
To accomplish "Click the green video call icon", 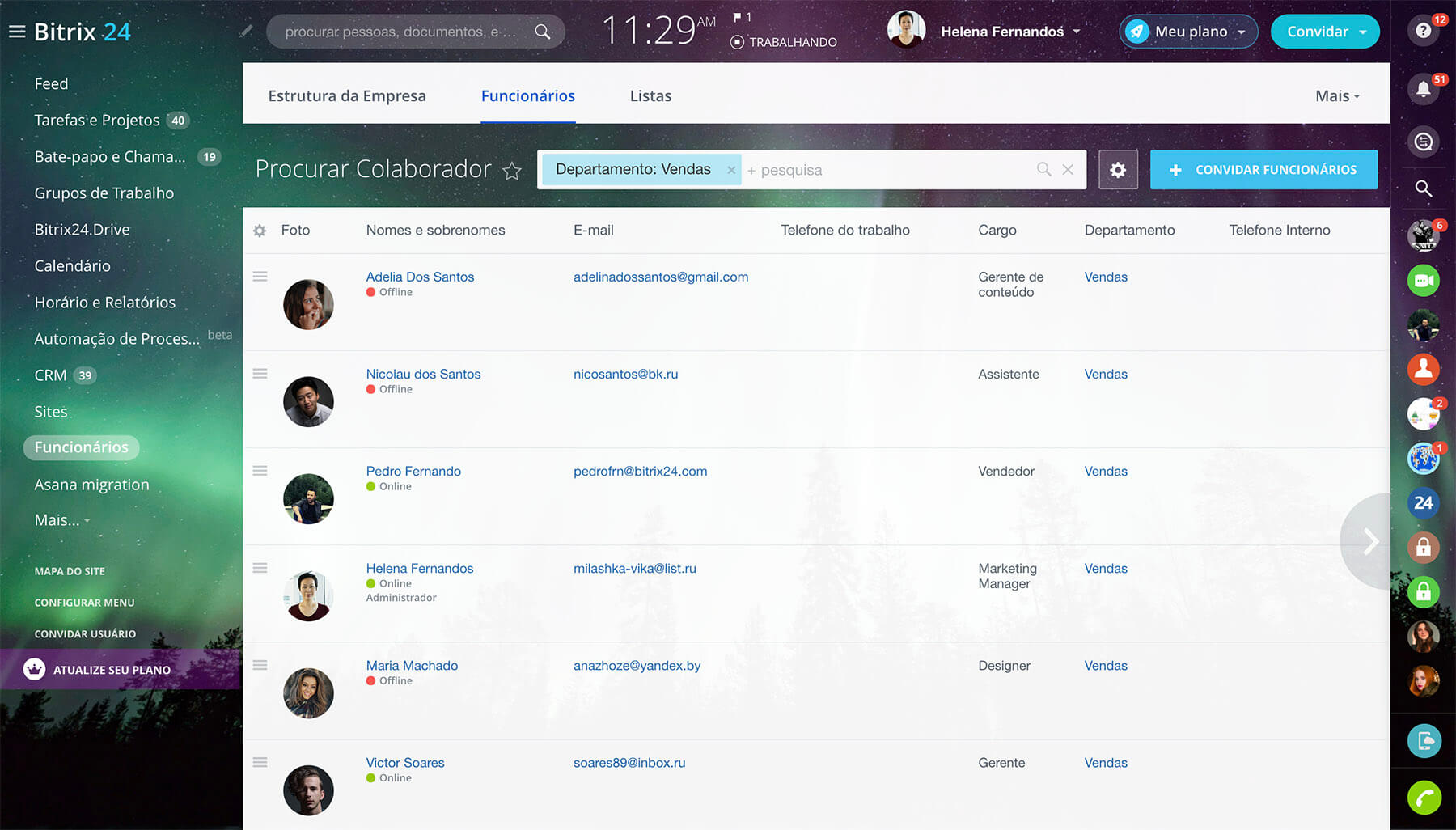I will coord(1423,281).
